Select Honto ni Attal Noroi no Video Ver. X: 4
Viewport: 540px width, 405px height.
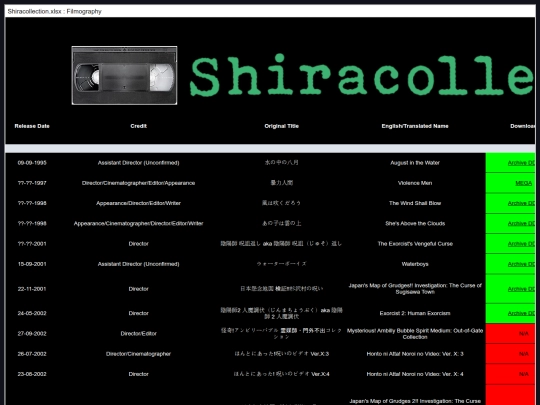[x=415, y=374]
